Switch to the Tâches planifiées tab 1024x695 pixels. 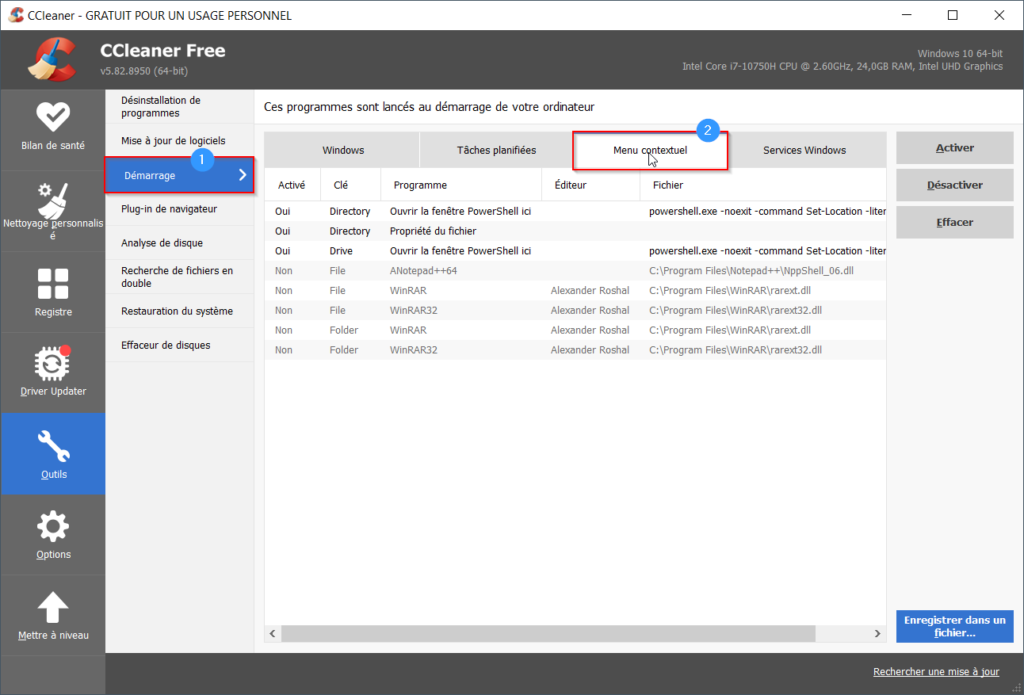[496, 150]
